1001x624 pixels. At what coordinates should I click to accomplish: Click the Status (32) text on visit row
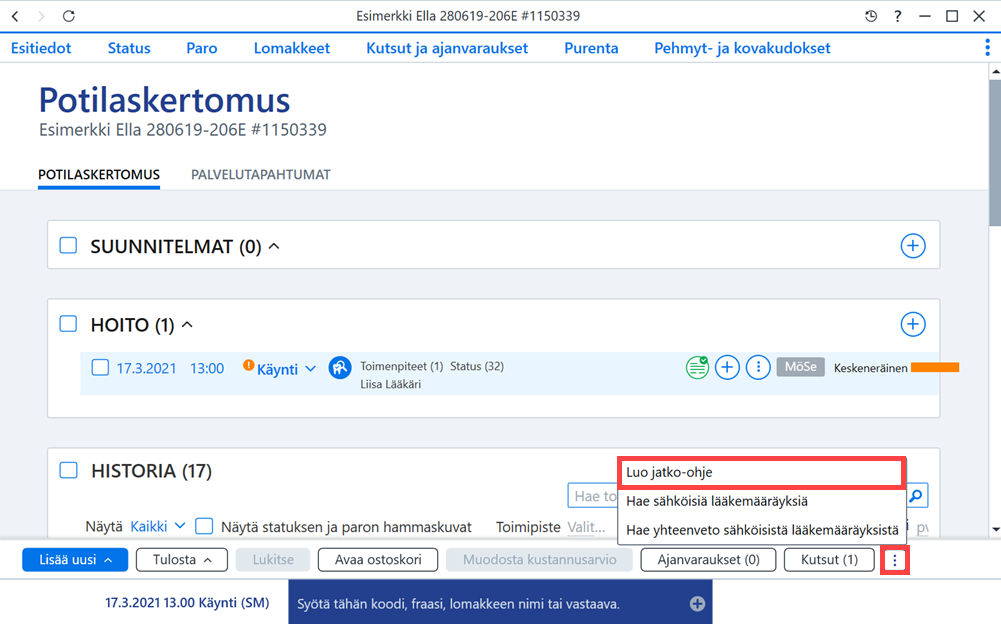click(477, 367)
